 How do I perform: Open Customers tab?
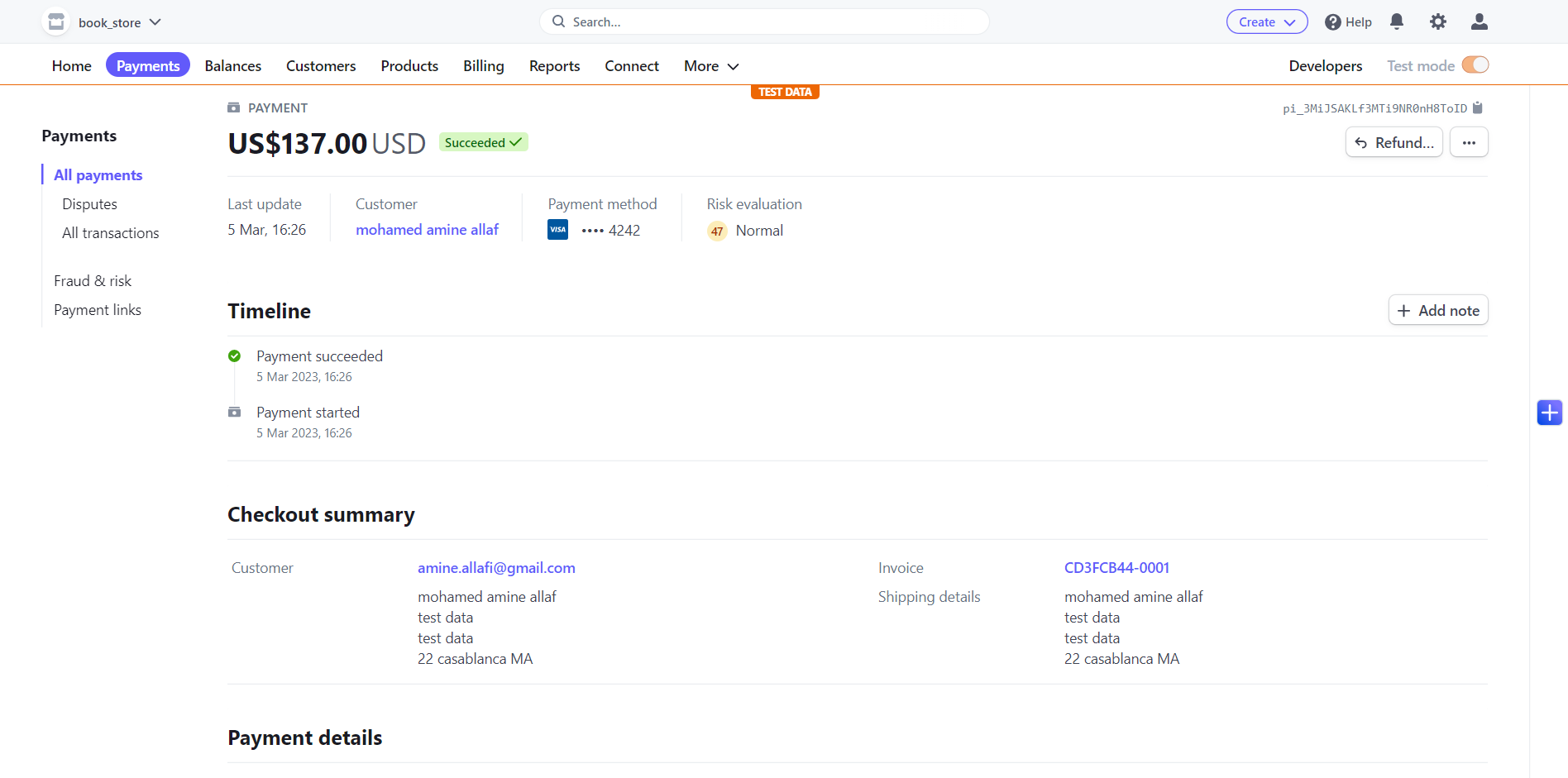321,66
